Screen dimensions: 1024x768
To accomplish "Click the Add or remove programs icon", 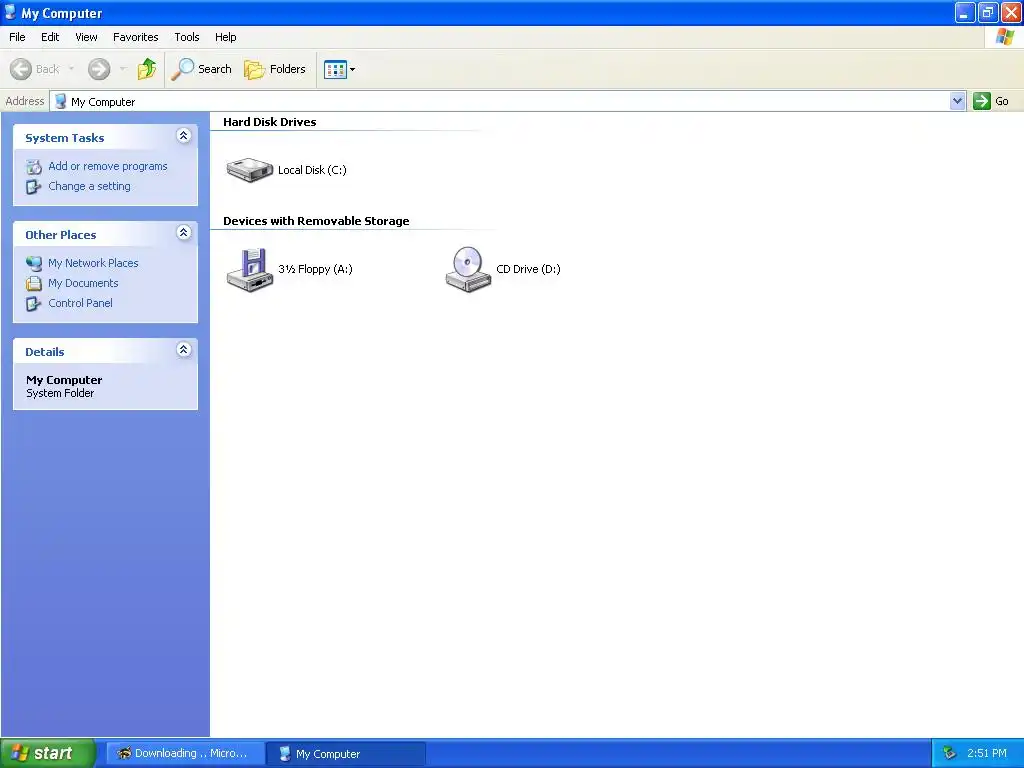I will 33,167.
